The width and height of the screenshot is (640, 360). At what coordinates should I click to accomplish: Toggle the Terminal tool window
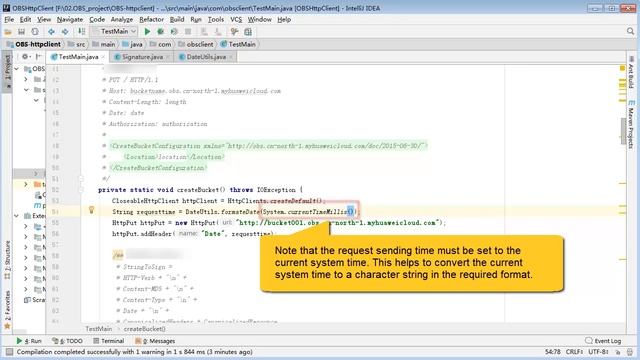(x=109, y=341)
